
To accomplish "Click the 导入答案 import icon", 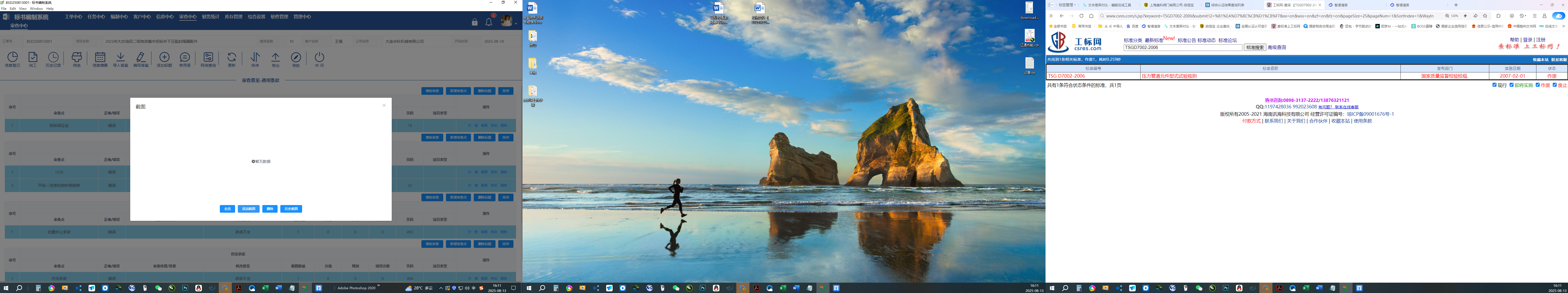I will pyautogui.click(x=120, y=59).
